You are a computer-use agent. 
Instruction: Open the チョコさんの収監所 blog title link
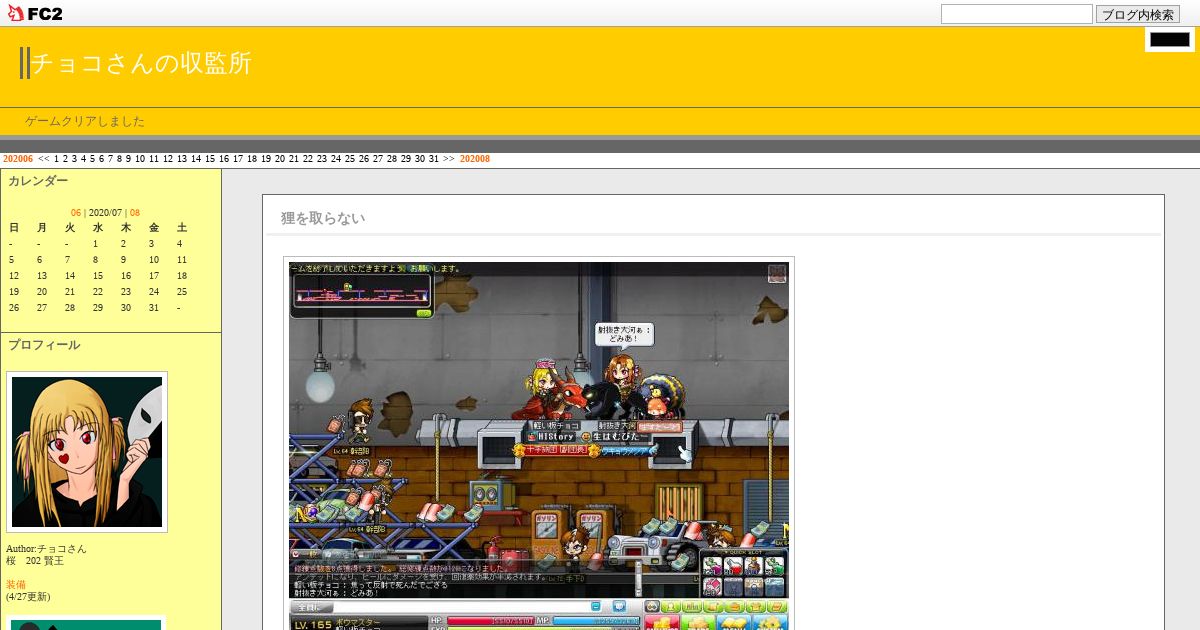point(141,63)
